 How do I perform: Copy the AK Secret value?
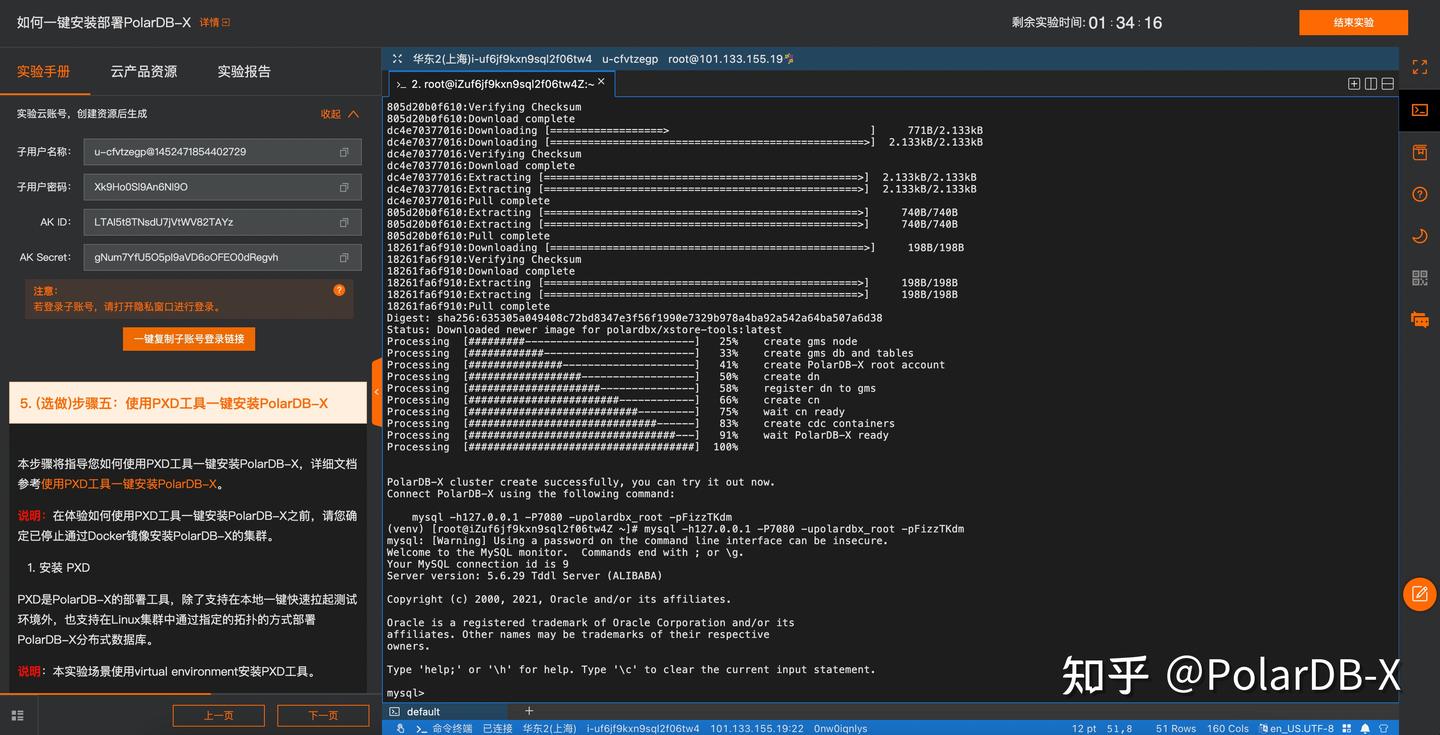pos(344,257)
